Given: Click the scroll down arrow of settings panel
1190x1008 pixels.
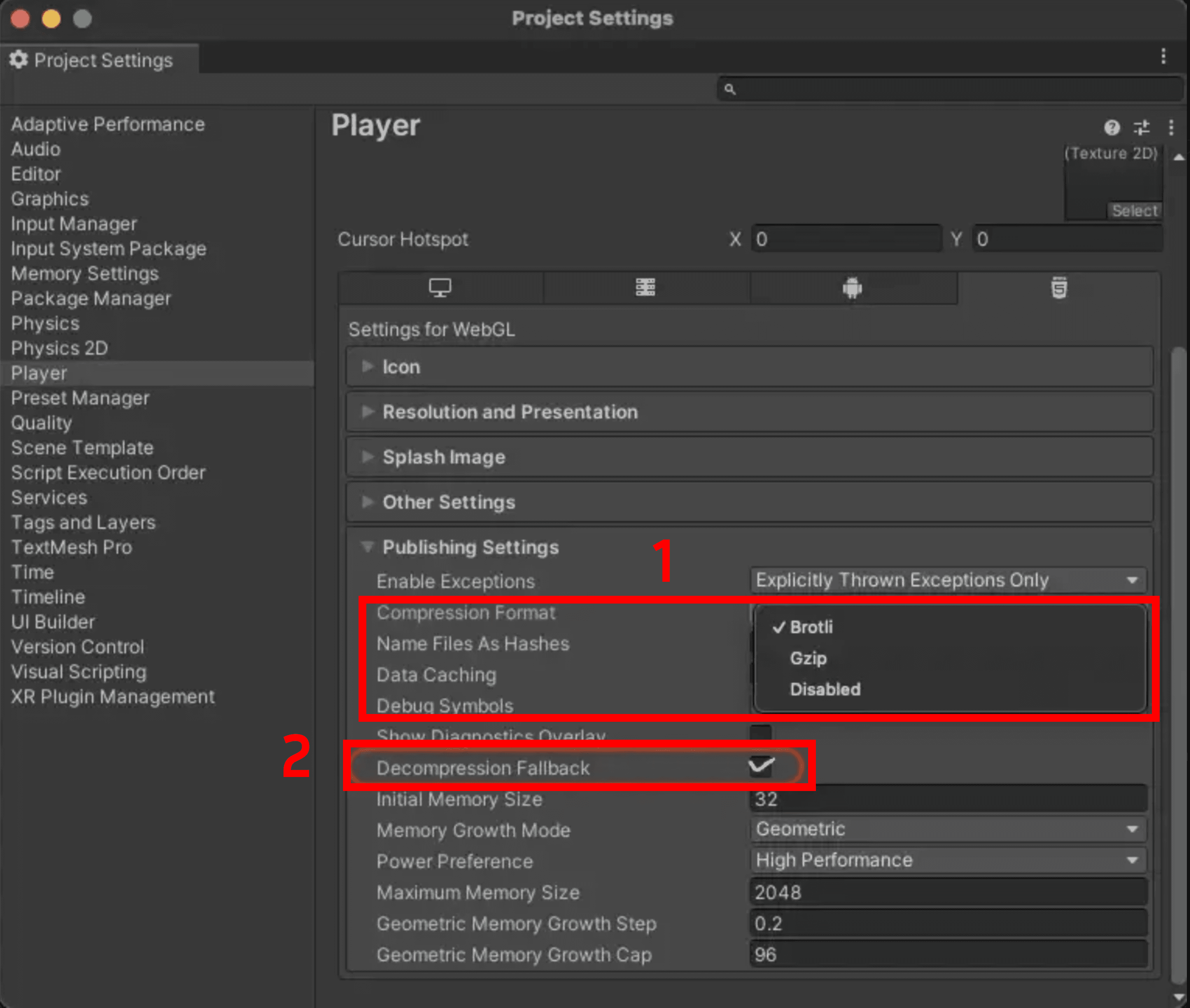Looking at the screenshot, I should click(1178, 998).
